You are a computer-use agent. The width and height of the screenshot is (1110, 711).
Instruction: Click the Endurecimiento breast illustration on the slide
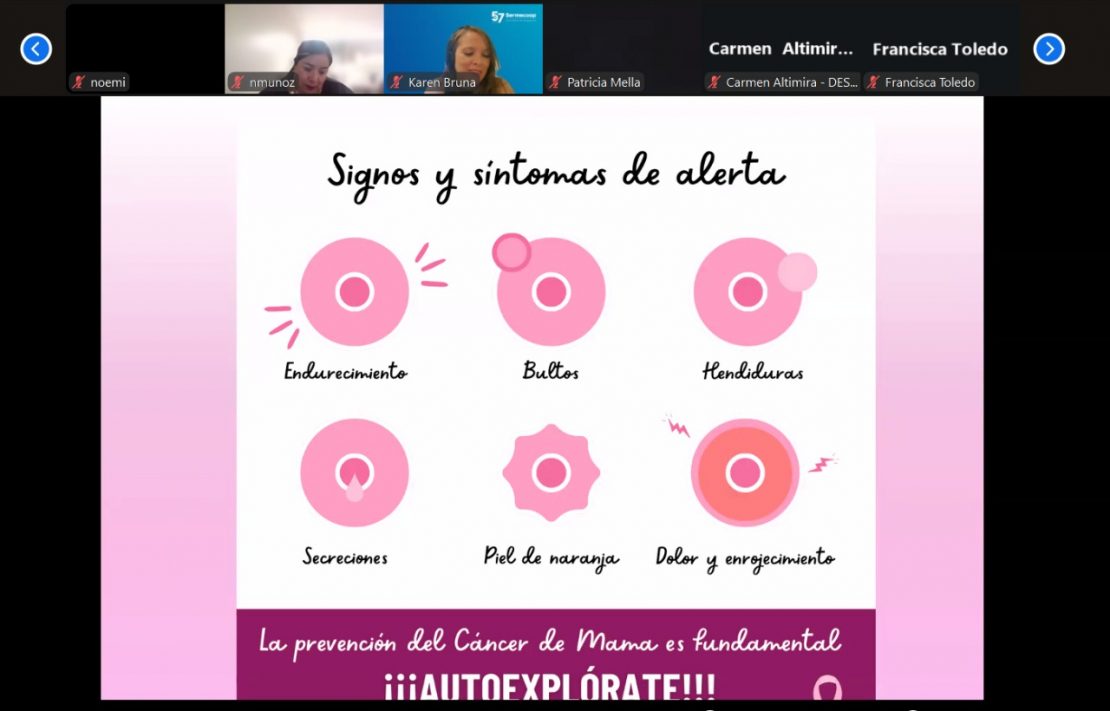[x=354, y=292]
